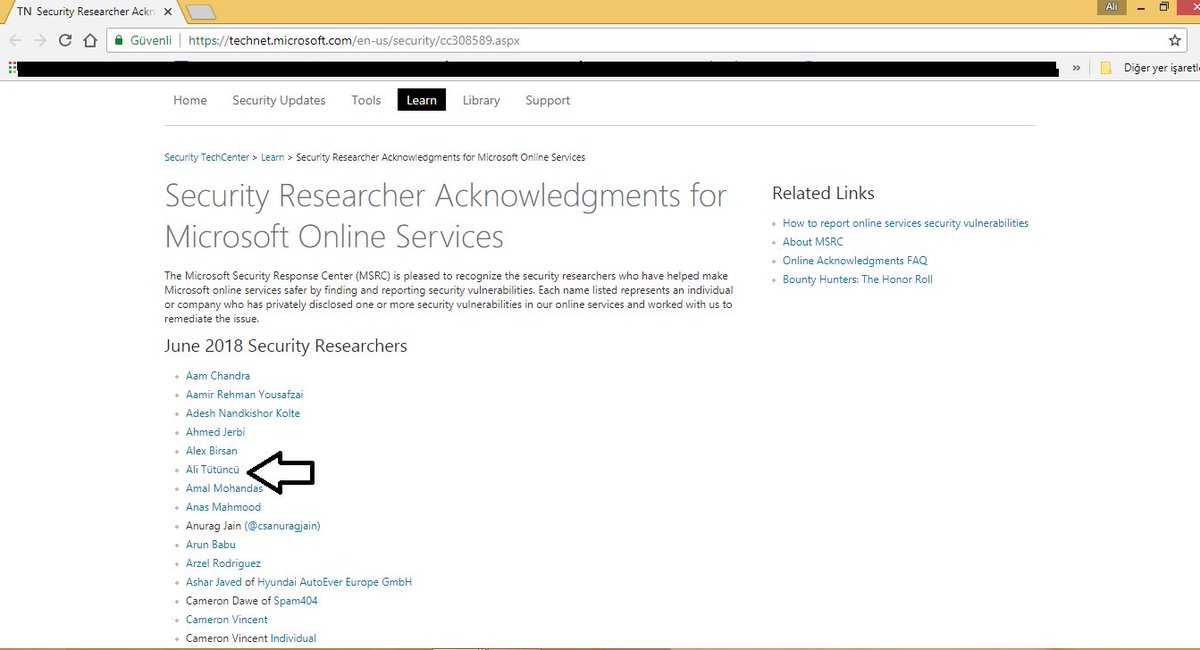The height and width of the screenshot is (650, 1200).
Task: Click the Security TechCenter breadcrumb link
Action: [x=207, y=157]
